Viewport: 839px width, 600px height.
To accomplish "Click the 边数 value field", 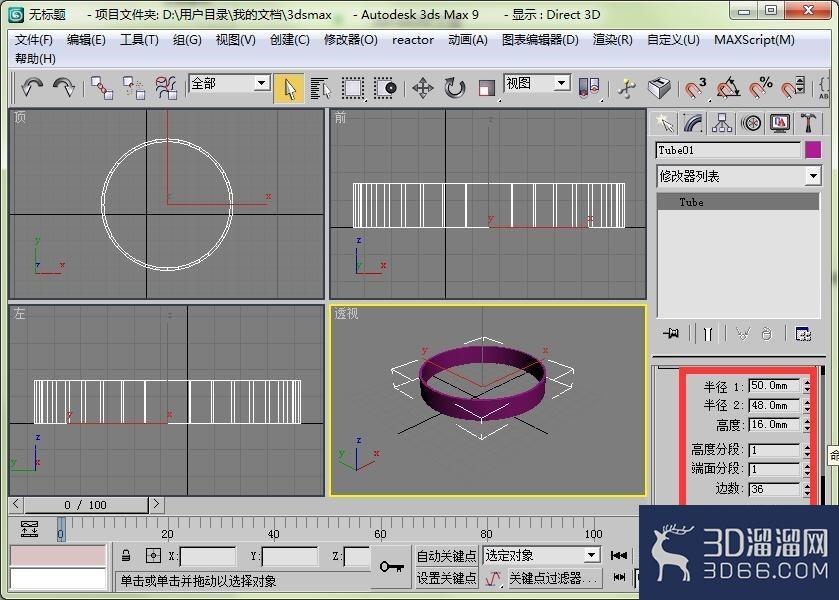I will (774, 489).
